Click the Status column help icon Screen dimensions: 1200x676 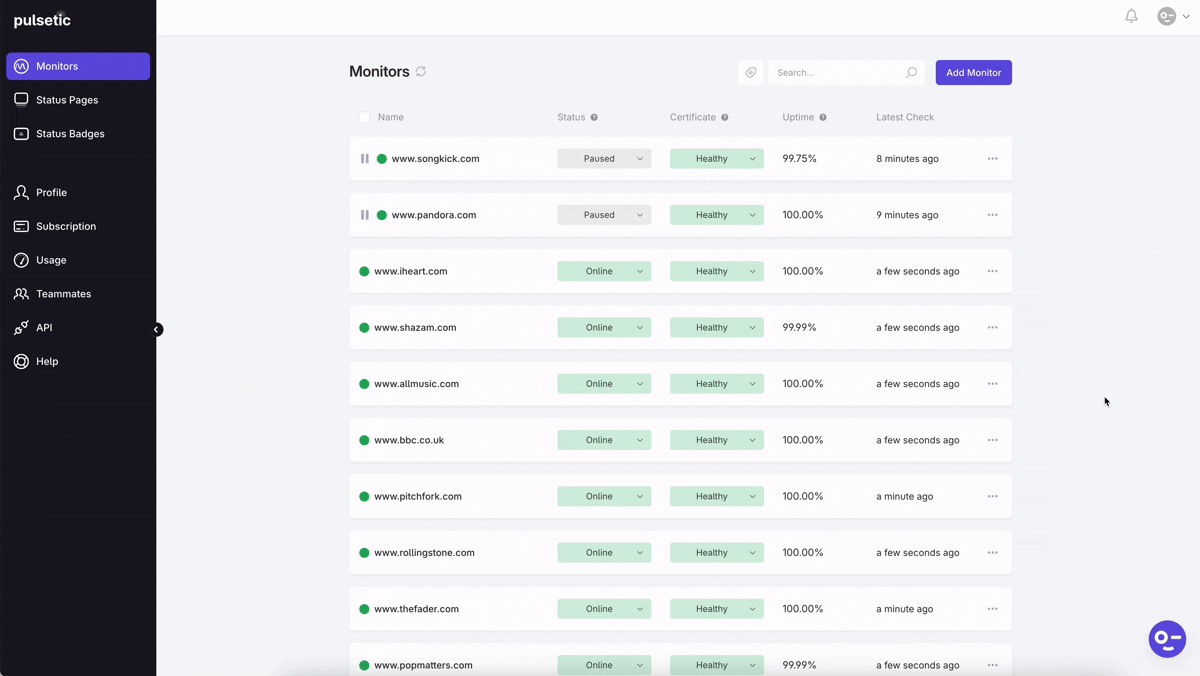click(x=594, y=117)
